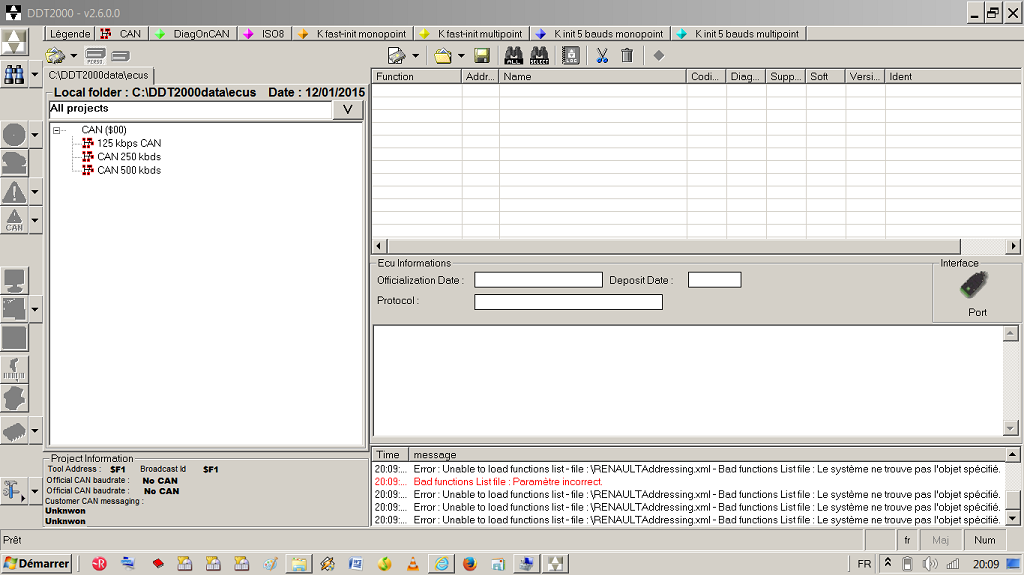Select the CAN 250 kbds tree item
Image resolution: width=1024 pixels, height=575 pixels.
128,157
